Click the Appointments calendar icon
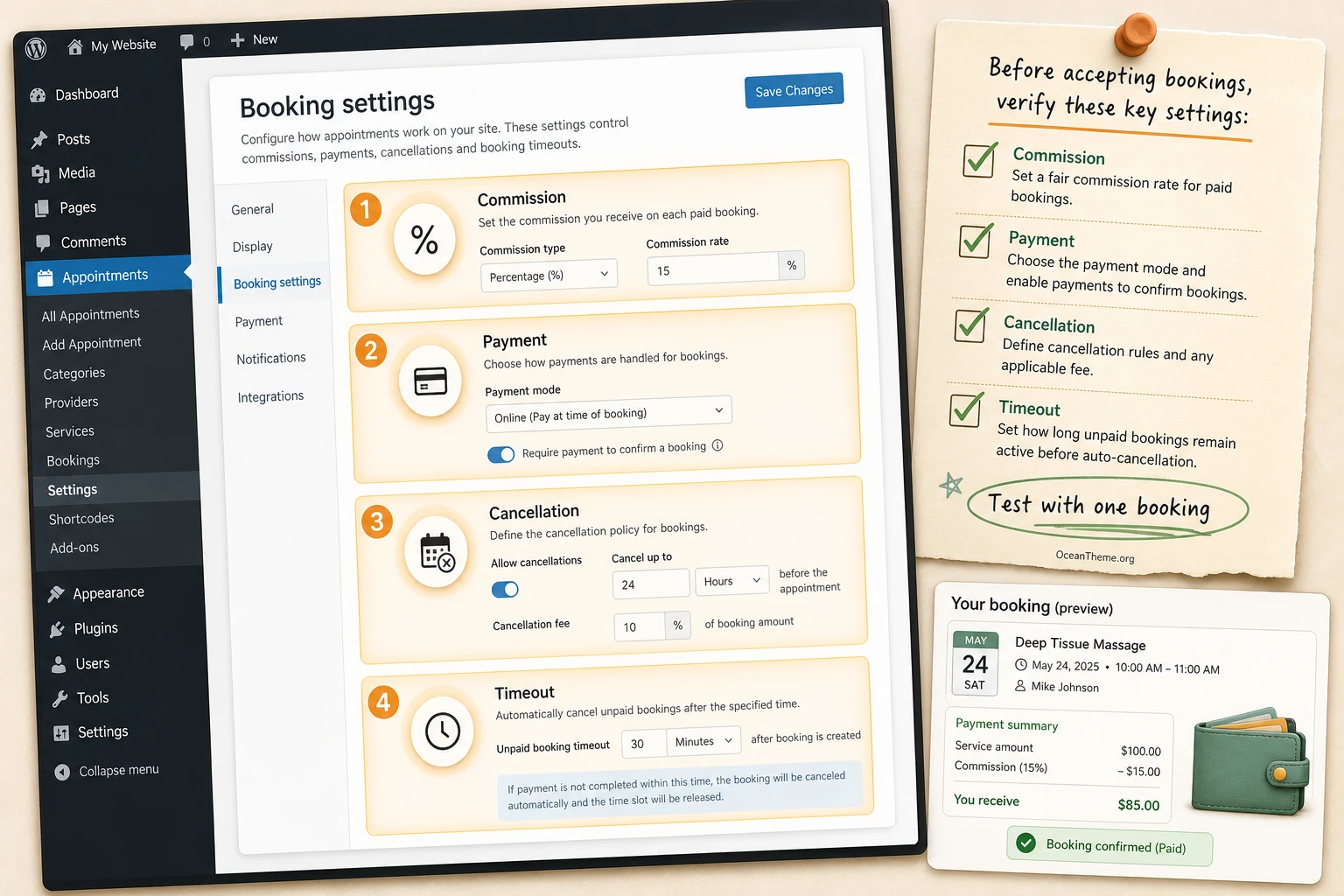1344x896 pixels. (45, 278)
